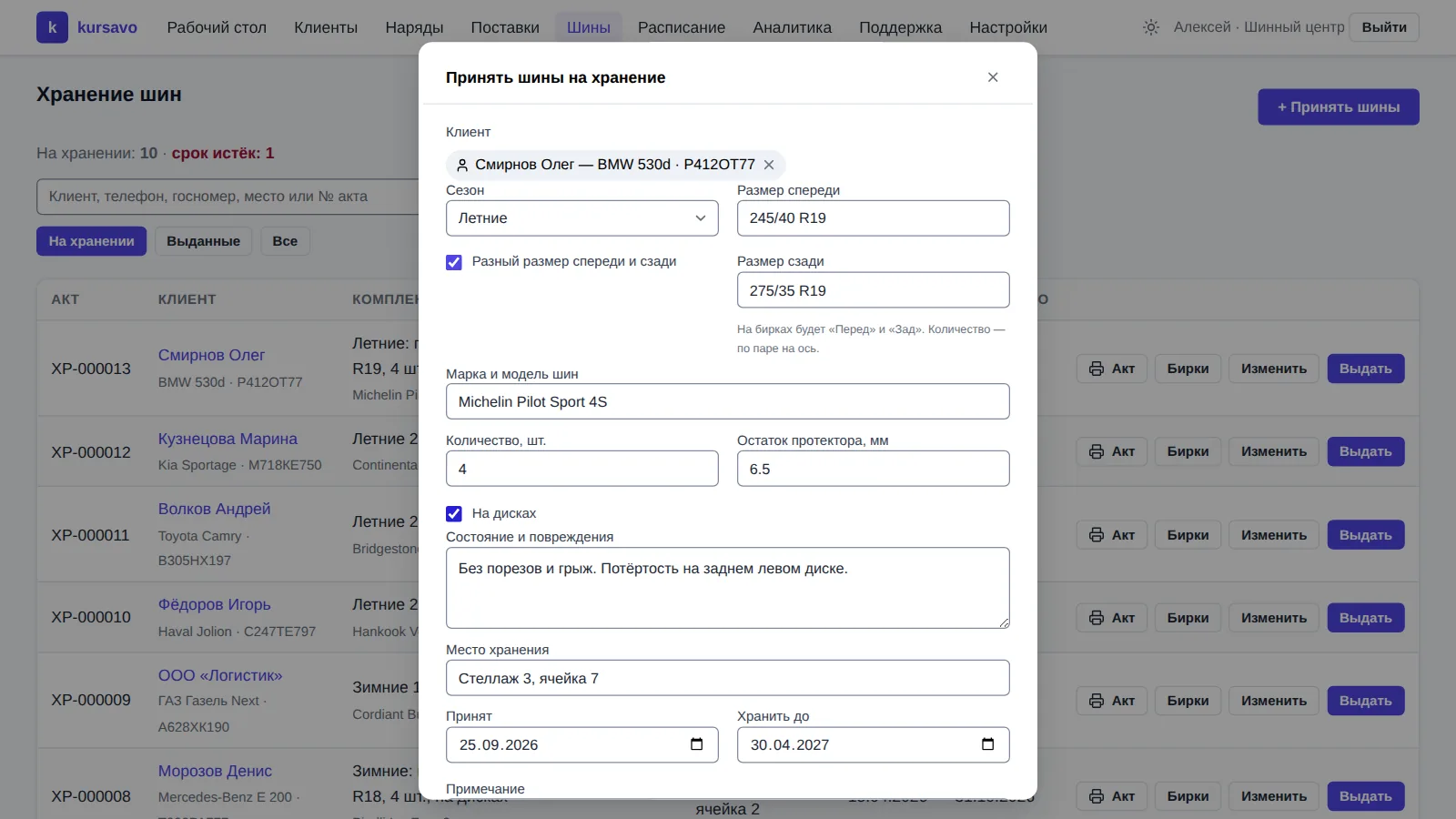This screenshot has width=1456, height=819.
Task: Open the Сезон dropdown
Action: 582,218
